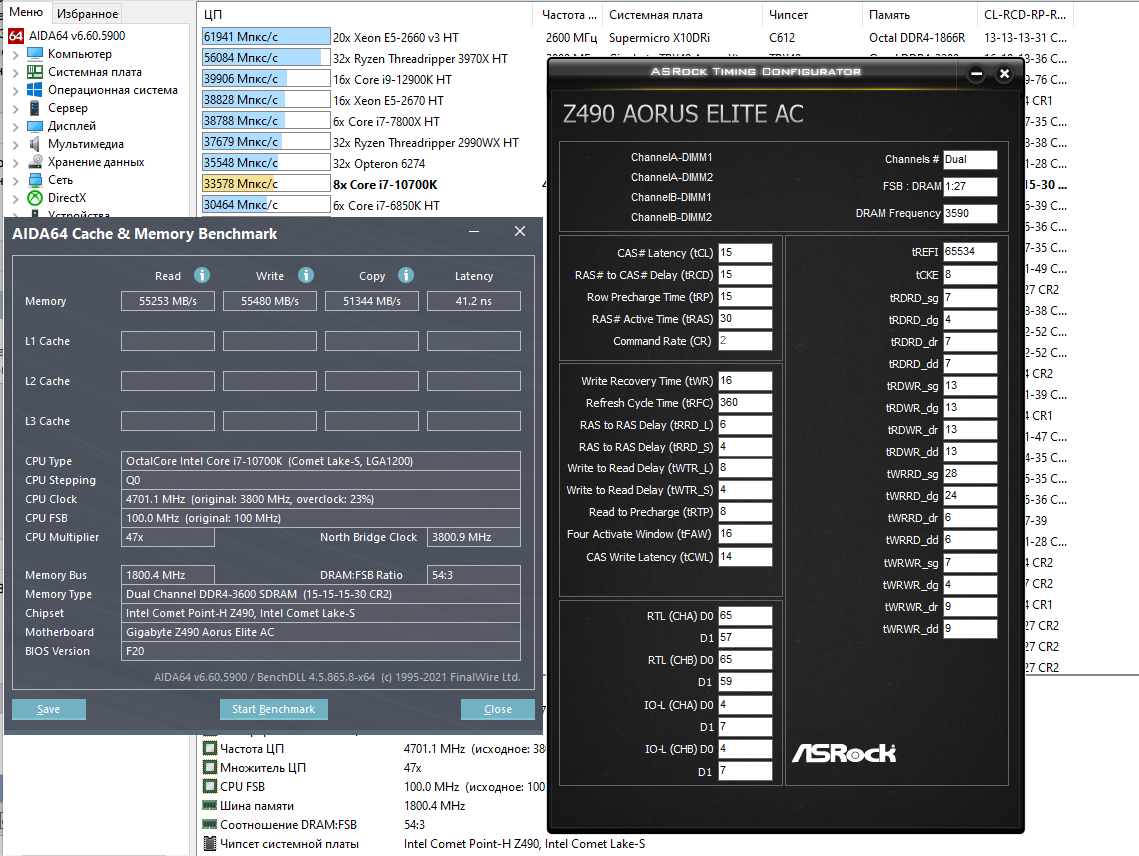Click the DRAM Frequency field
This screenshot has width=1139, height=856.
click(x=970, y=214)
